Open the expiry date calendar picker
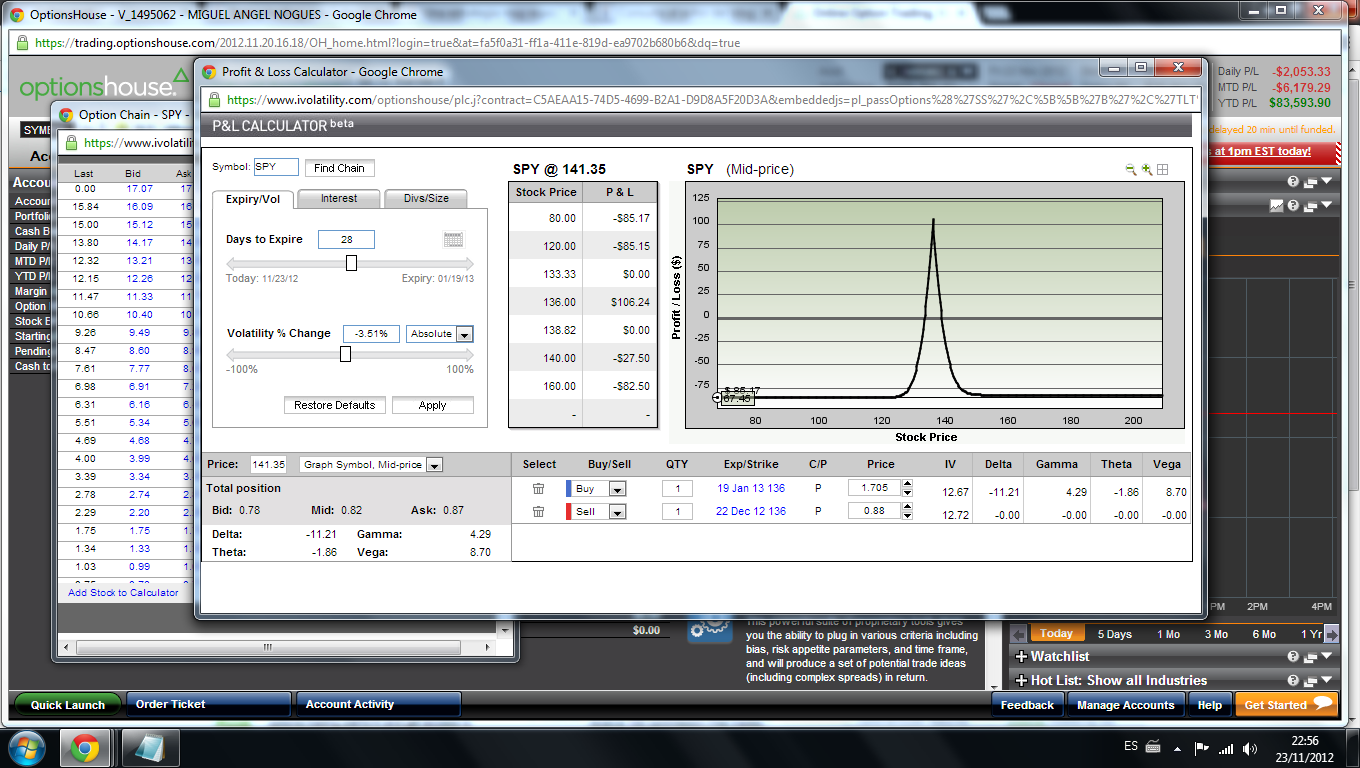This screenshot has height=768, width=1360. pyautogui.click(x=453, y=239)
